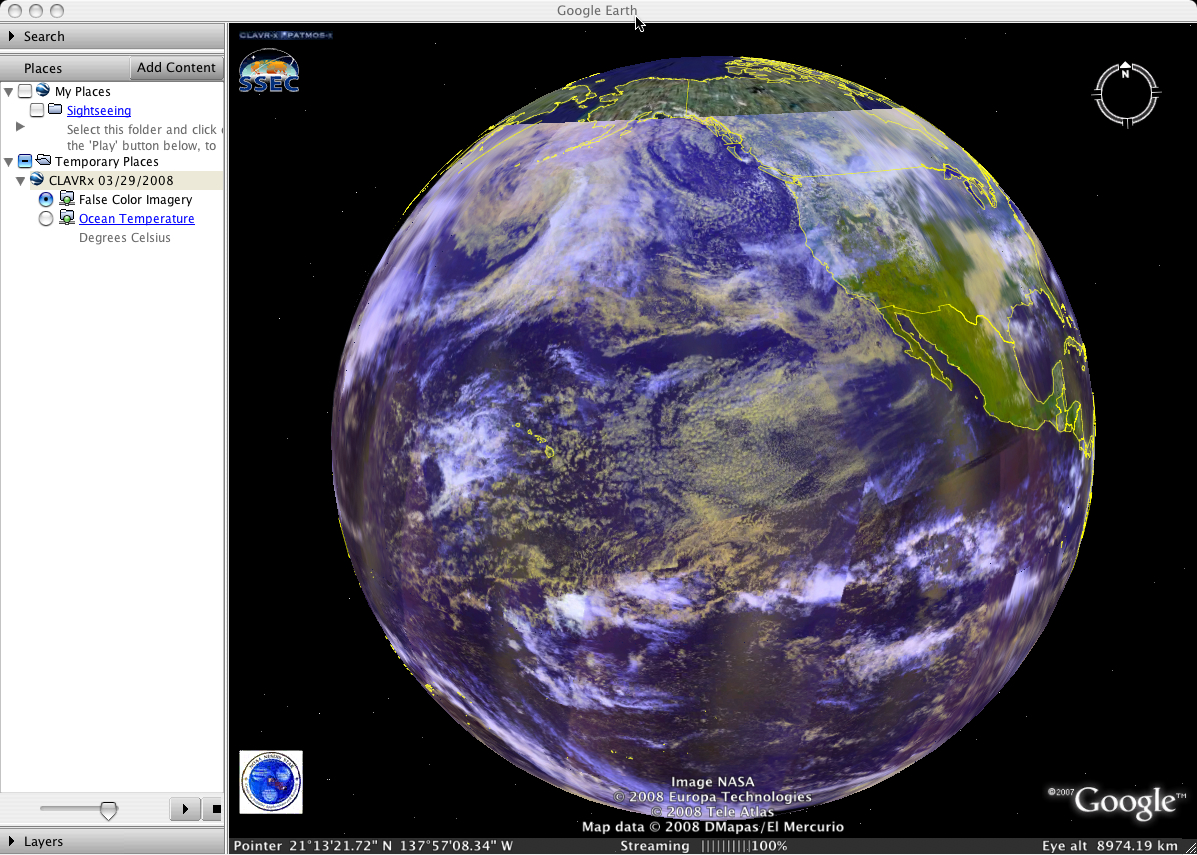Check the Sightseeing checkbox
This screenshot has height=855, width=1197.
[x=37, y=111]
